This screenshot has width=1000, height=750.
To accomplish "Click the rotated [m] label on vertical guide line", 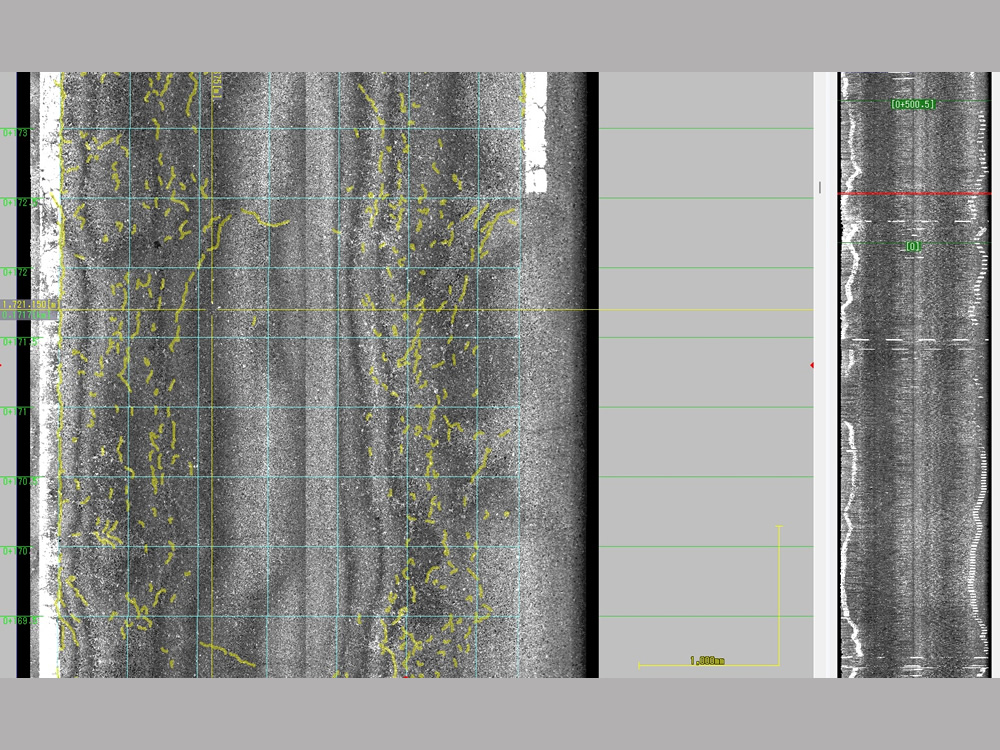I will (217, 86).
